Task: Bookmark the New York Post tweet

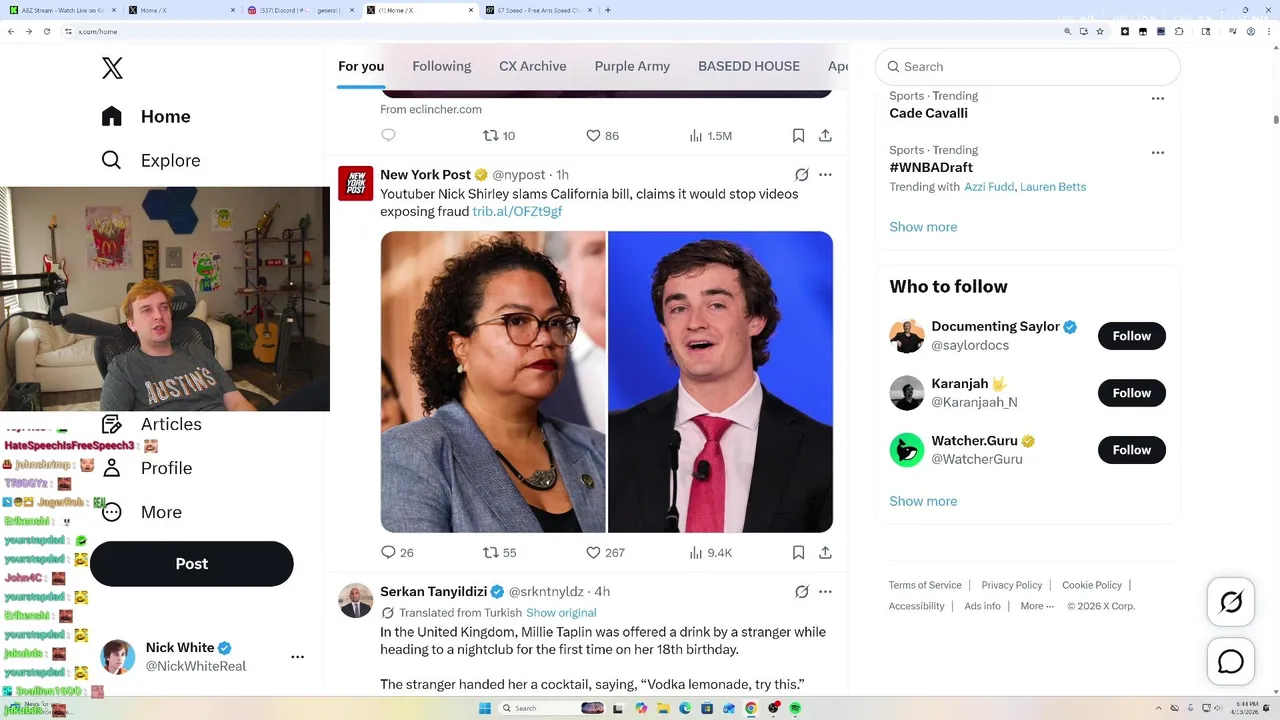Action: [x=798, y=552]
